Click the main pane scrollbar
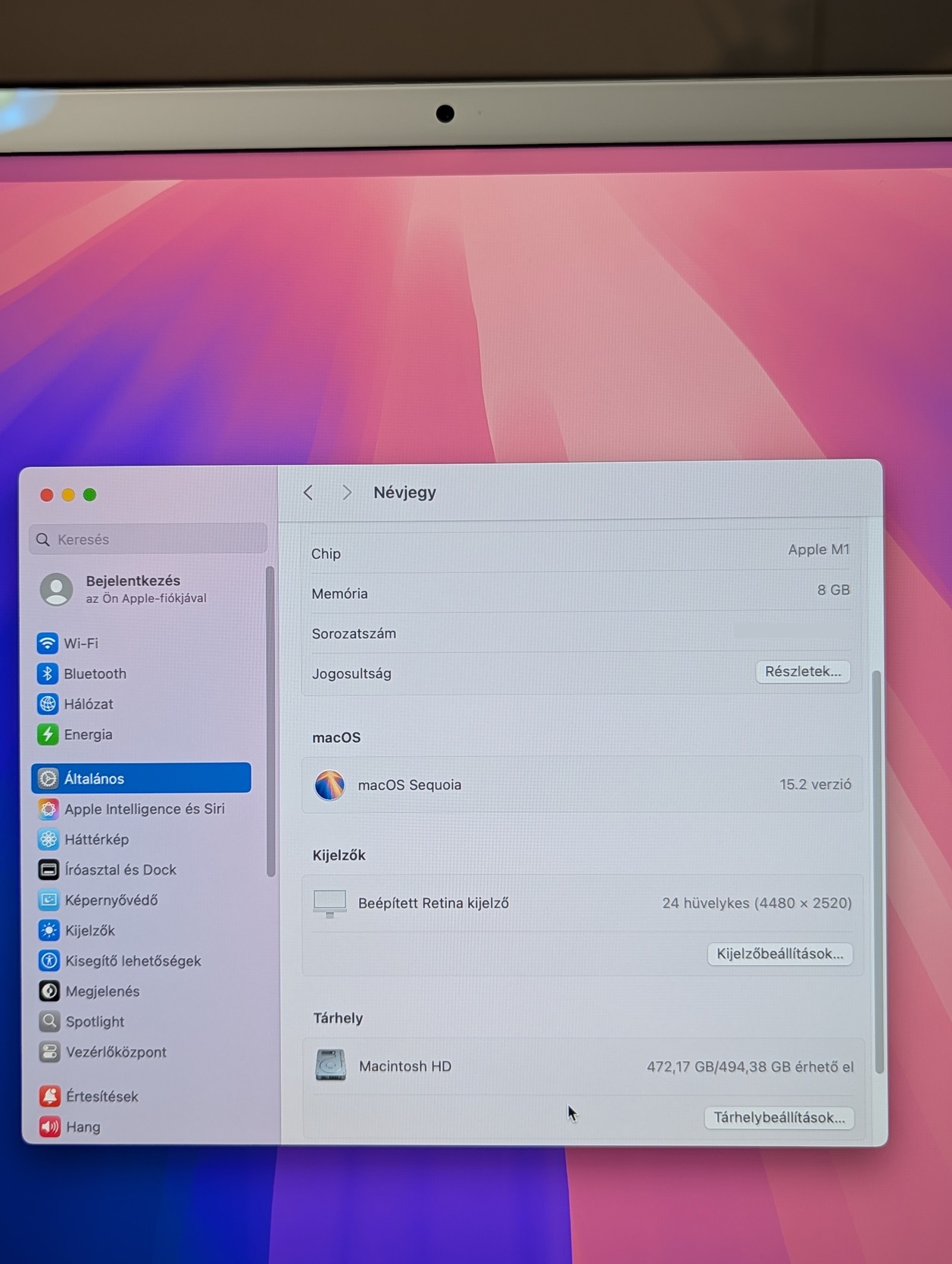This screenshot has width=952, height=1264. tap(878, 872)
